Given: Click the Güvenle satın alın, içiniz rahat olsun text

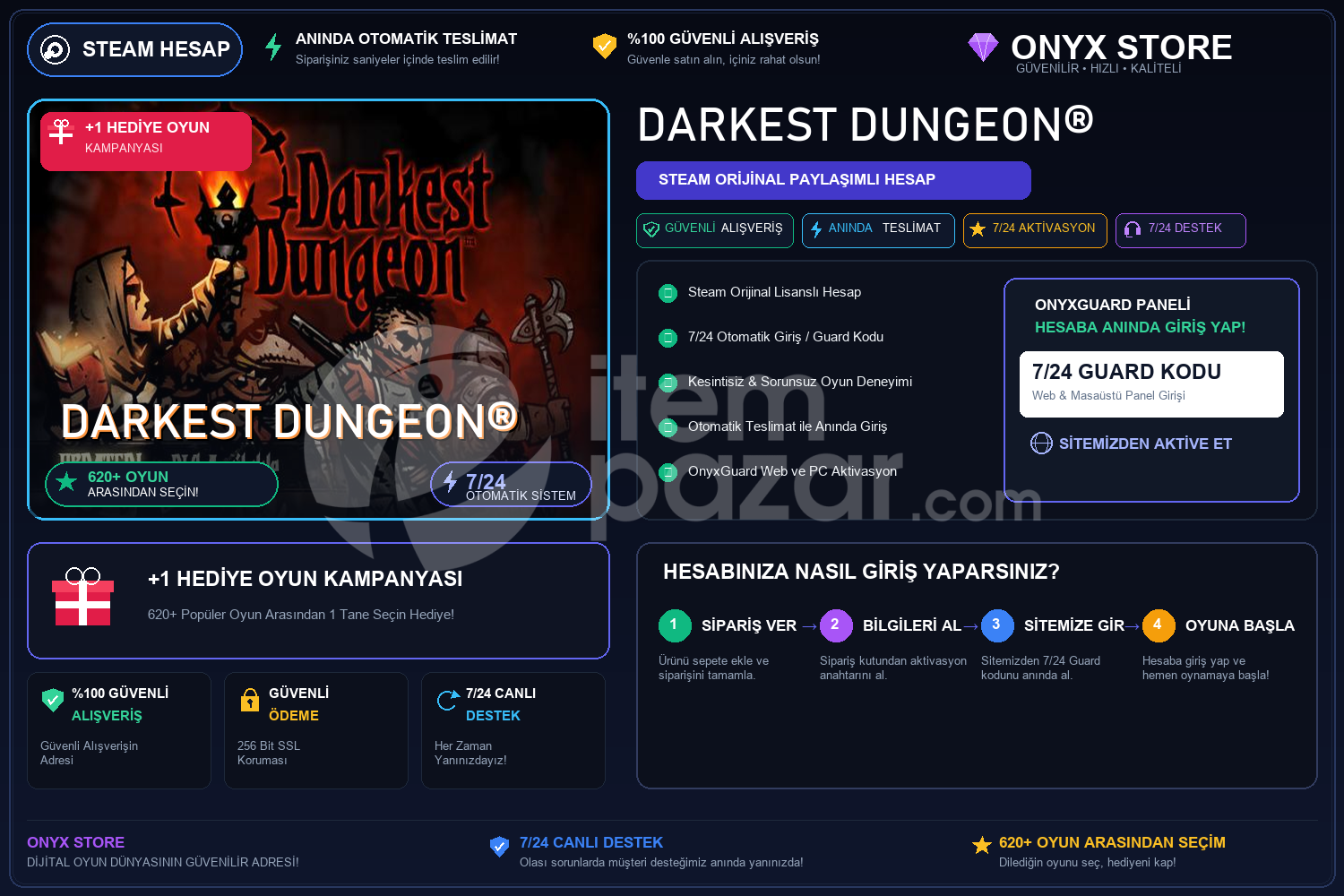Looking at the screenshot, I should pos(724,60).
